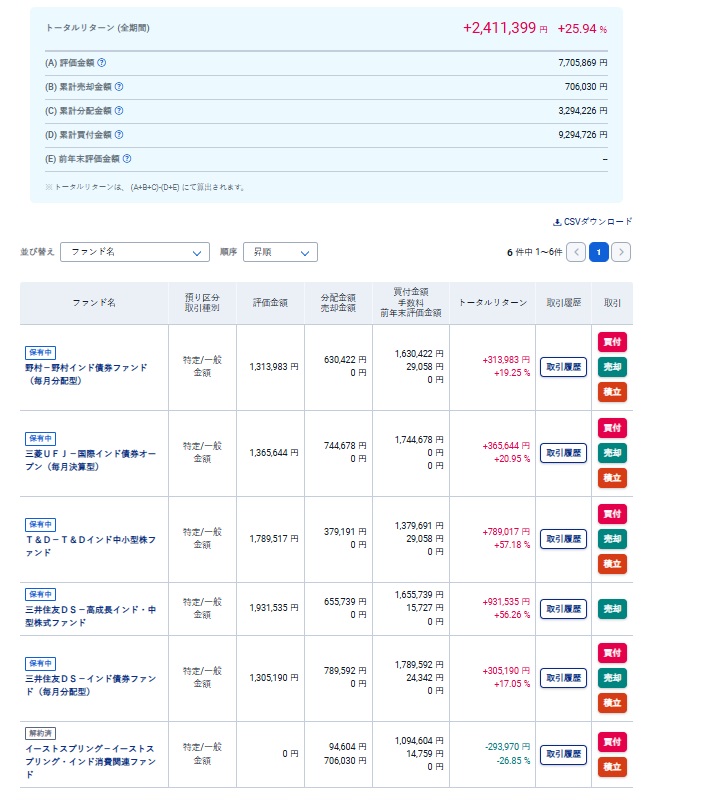Image resolution: width=704 pixels, height=807 pixels.
Task: Go to previous page with left arrow
Action: coord(576,252)
